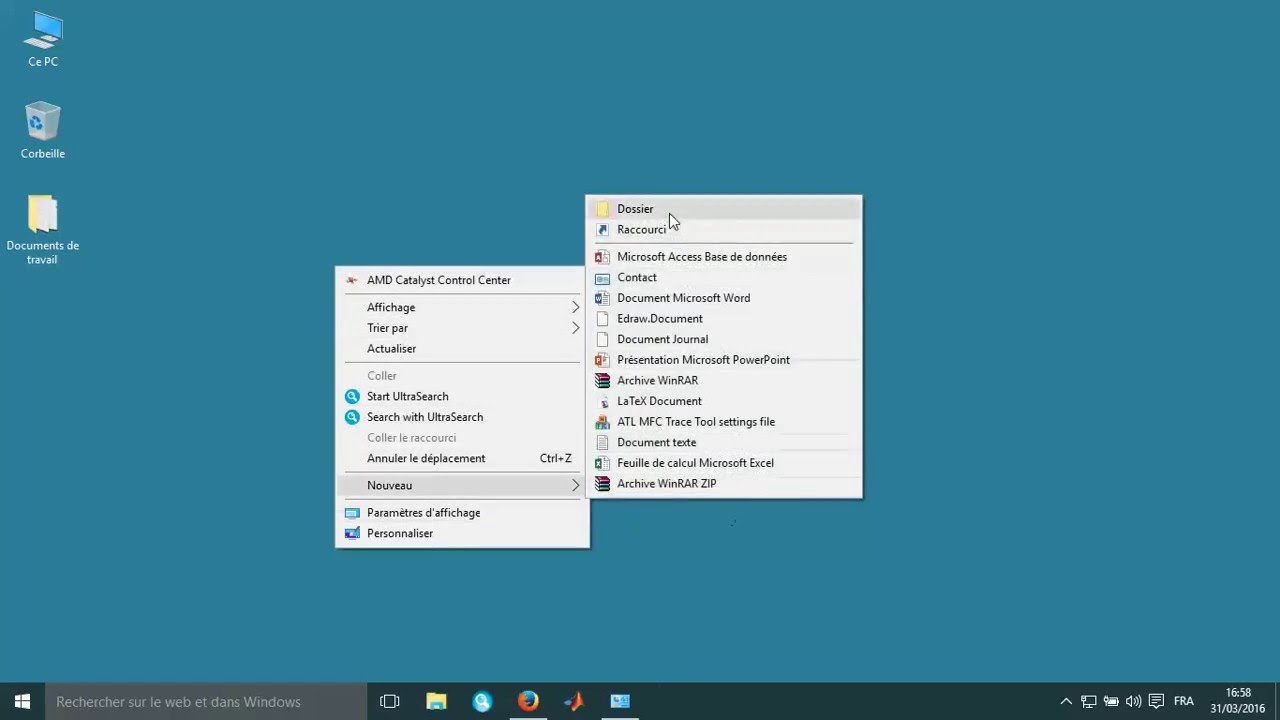
Task: Create Feuille de calcul Microsoft Excel
Action: pyautogui.click(x=723, y=463)
